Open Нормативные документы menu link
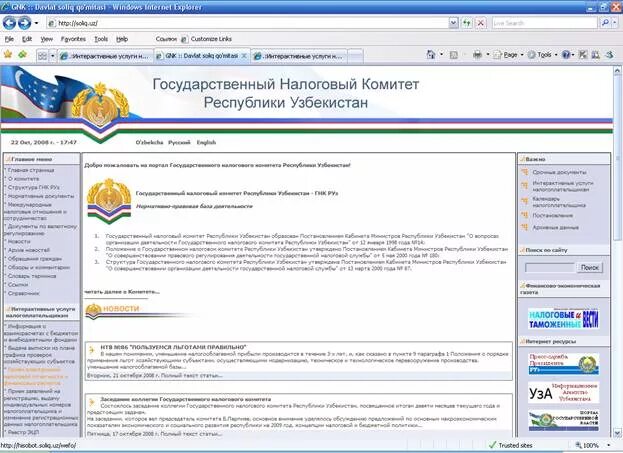Image resolution: width=623 pixels, height=453 pixels. click(x=41, y=196)
